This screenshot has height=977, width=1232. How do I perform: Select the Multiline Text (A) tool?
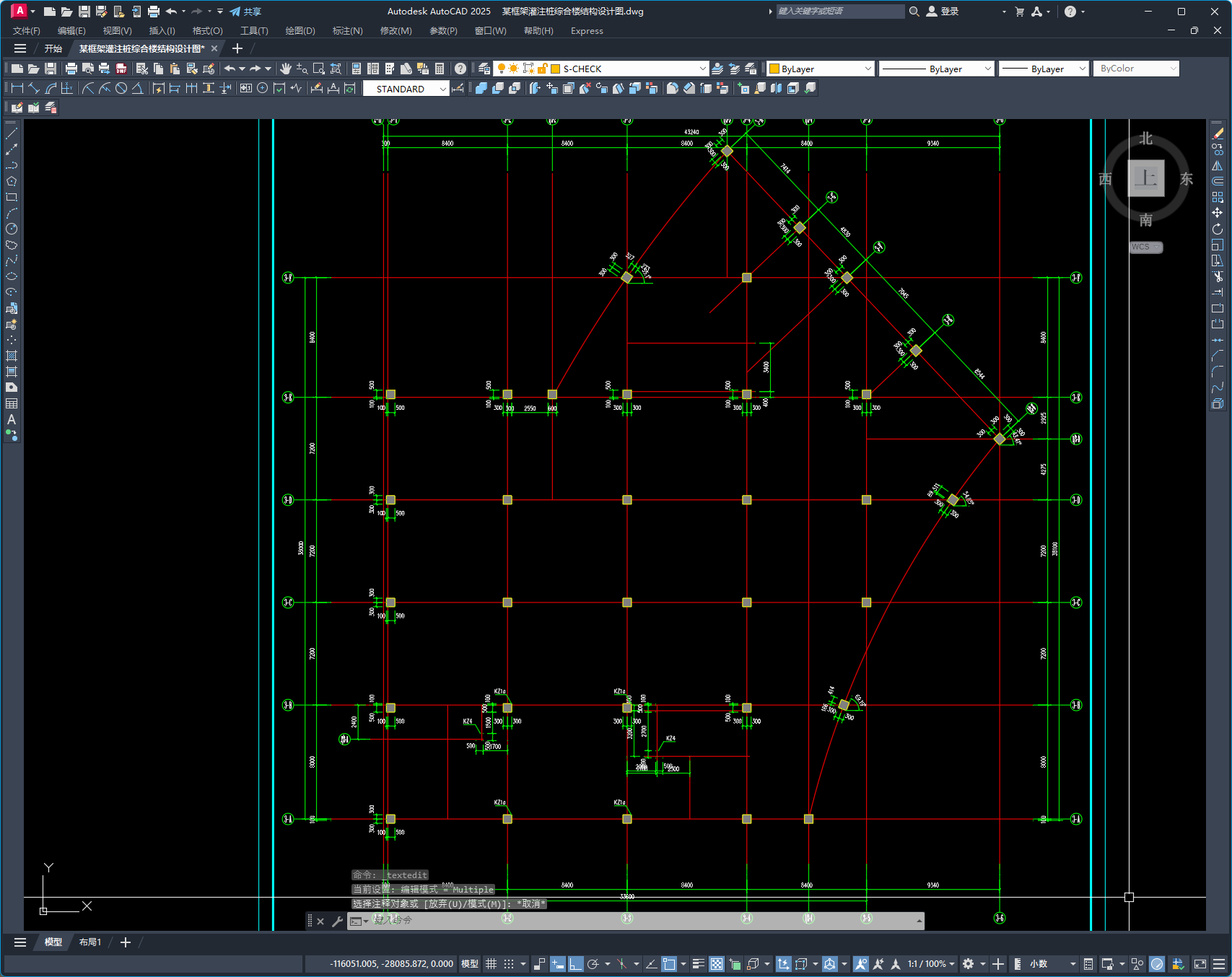[12, 419]
